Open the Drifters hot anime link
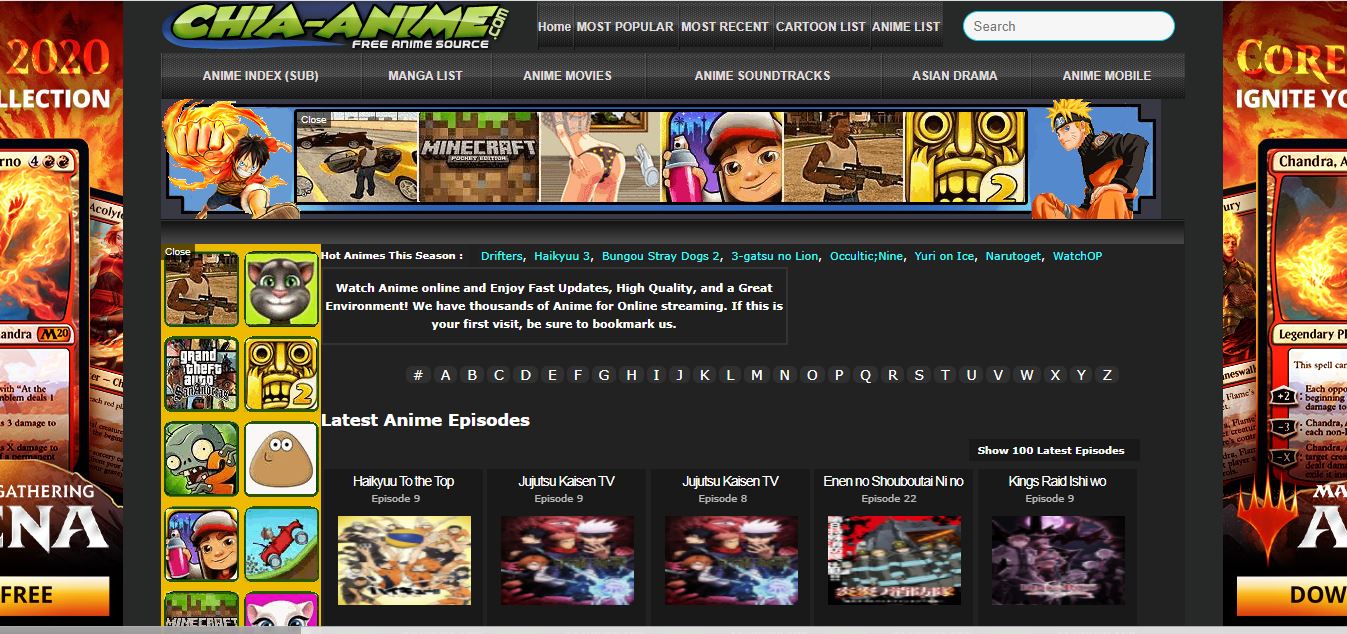The height and width of the screenshot is (634, 1347). 501,256
